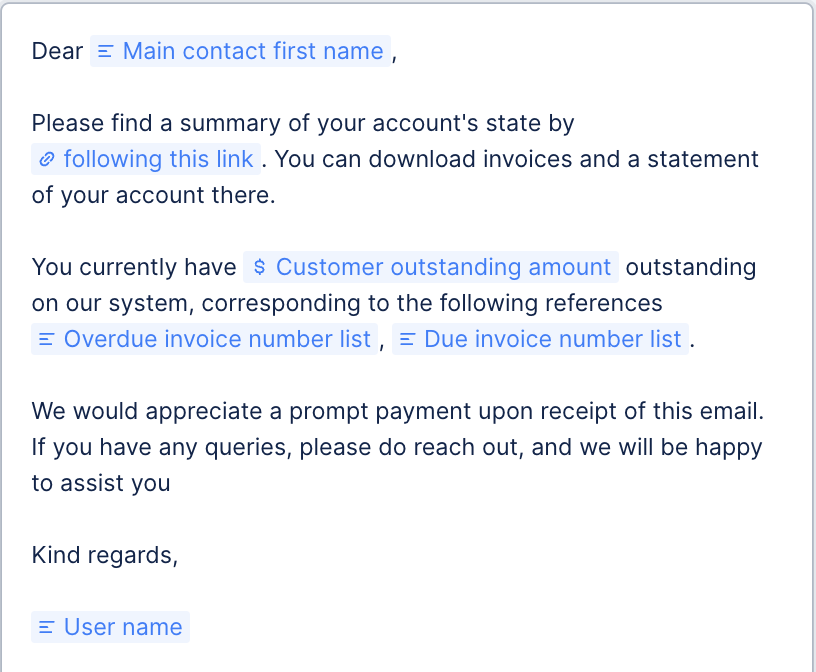Place cursor at 'to assist you' text
The width and height of the screenshot is (816, 672).
point(100,484)
